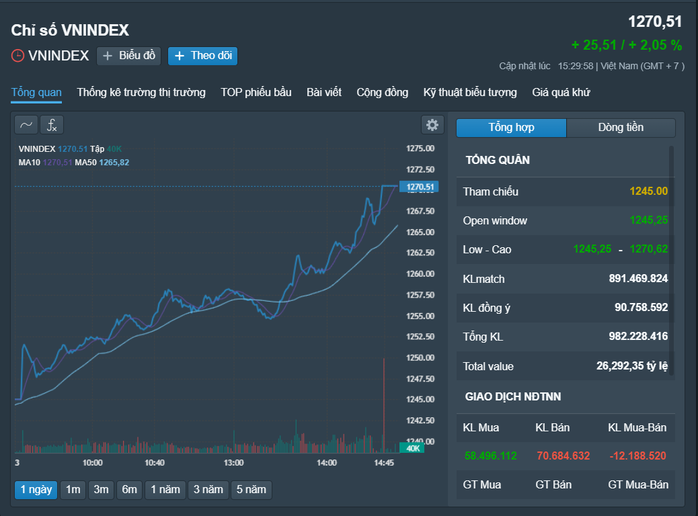This screenshot has height=516, width=698.
Task: Click the KL Mua value 58.496.112
Action: tap(491, 456)
